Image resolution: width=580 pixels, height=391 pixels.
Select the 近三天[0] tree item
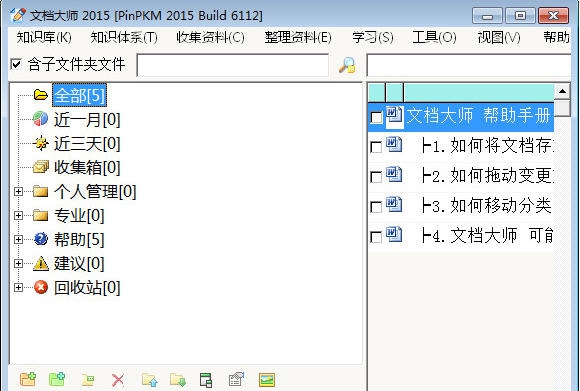87,144
